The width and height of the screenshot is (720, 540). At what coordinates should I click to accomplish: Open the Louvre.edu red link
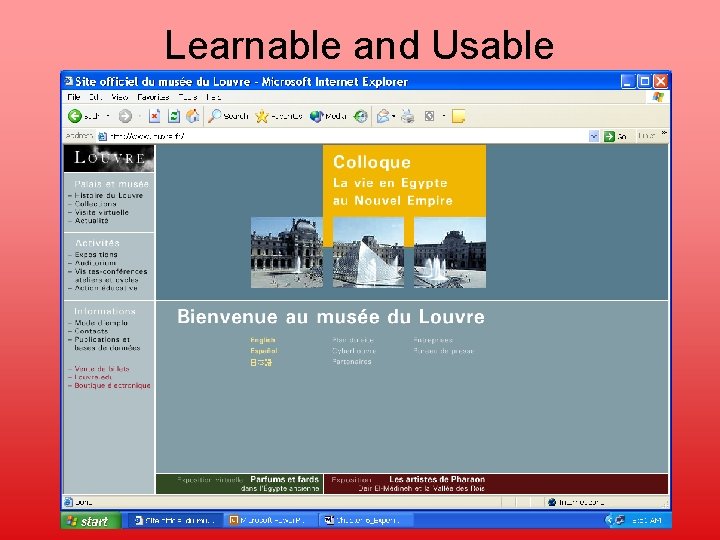93,377
